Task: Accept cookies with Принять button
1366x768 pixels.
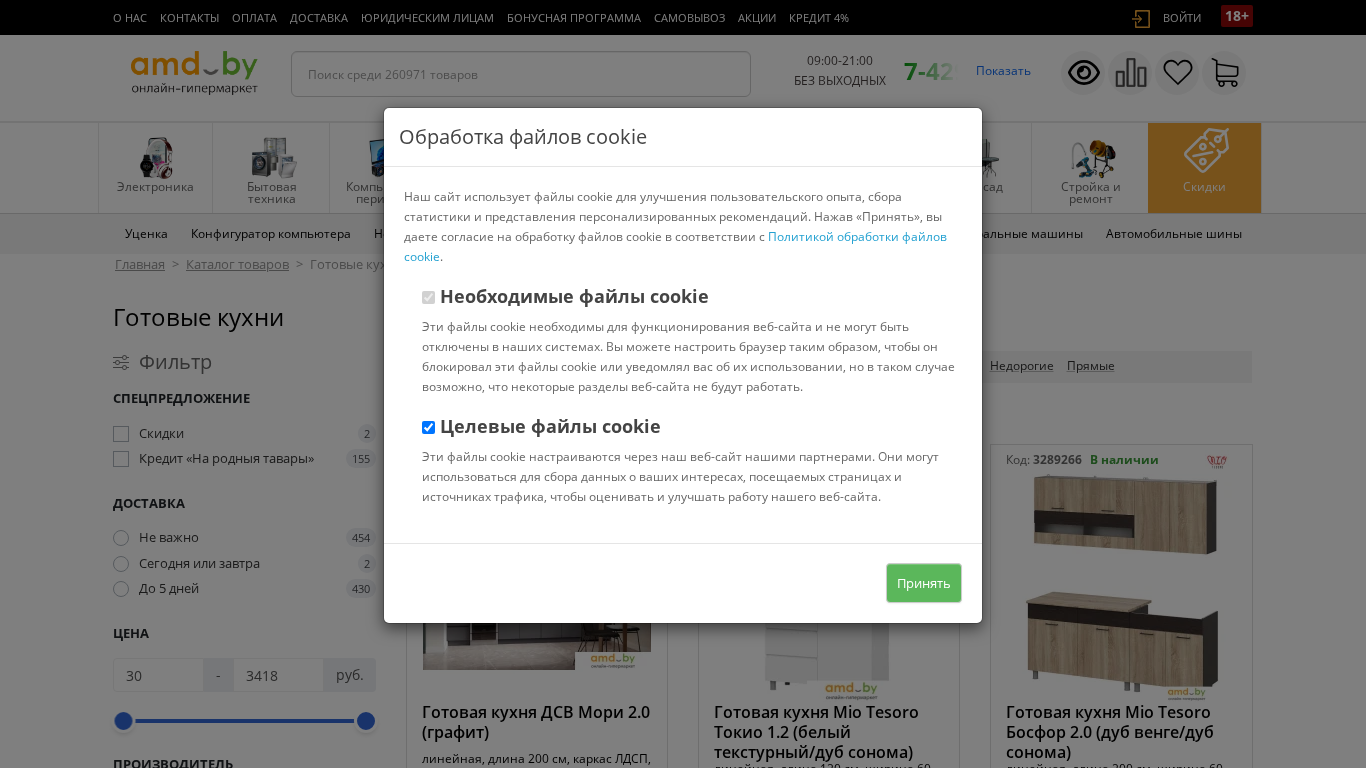Action: (x=924, y=583)
